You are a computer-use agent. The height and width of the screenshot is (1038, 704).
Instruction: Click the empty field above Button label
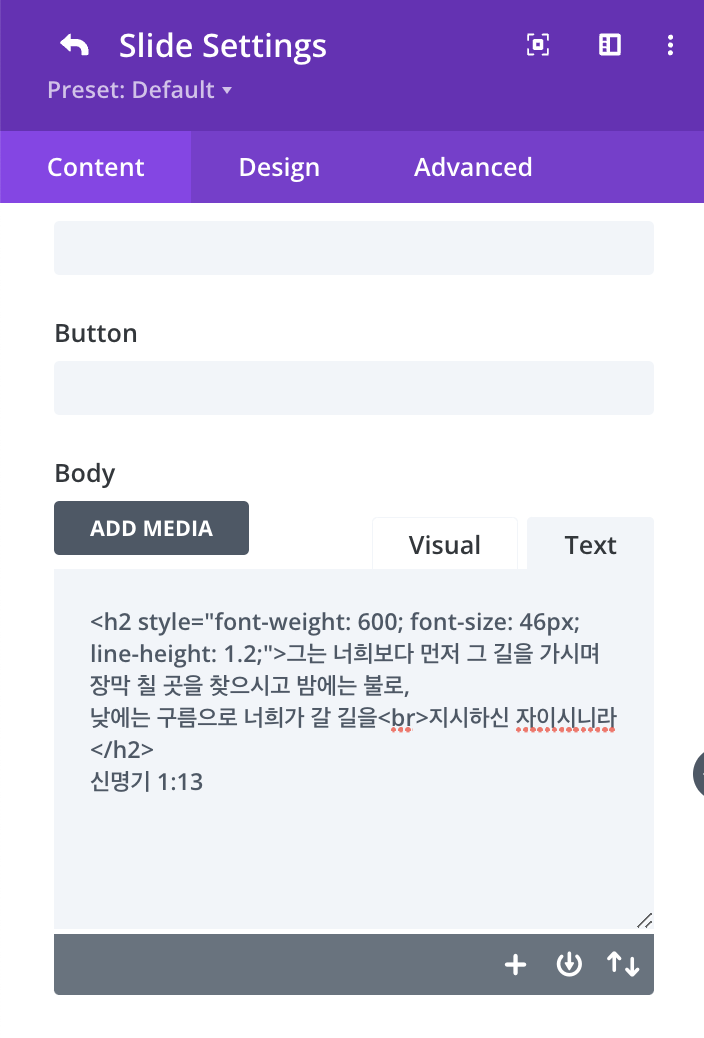pos(354,248)
